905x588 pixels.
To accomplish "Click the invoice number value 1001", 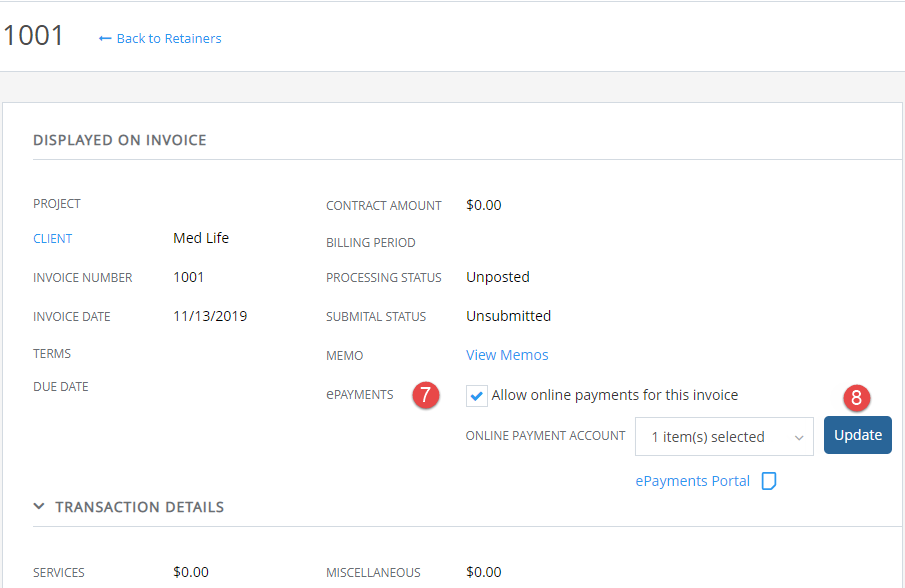I will coord(188,277).
